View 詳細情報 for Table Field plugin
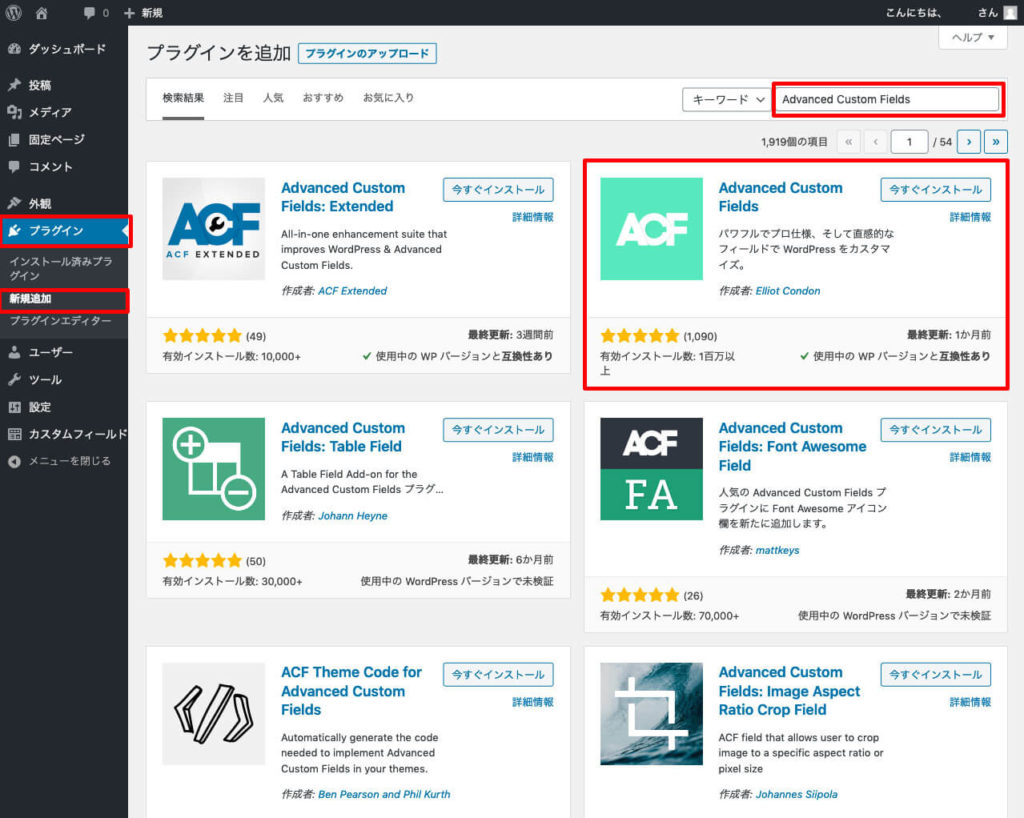The width and height of the screenshot is (1024, 818). pos(532,458)
